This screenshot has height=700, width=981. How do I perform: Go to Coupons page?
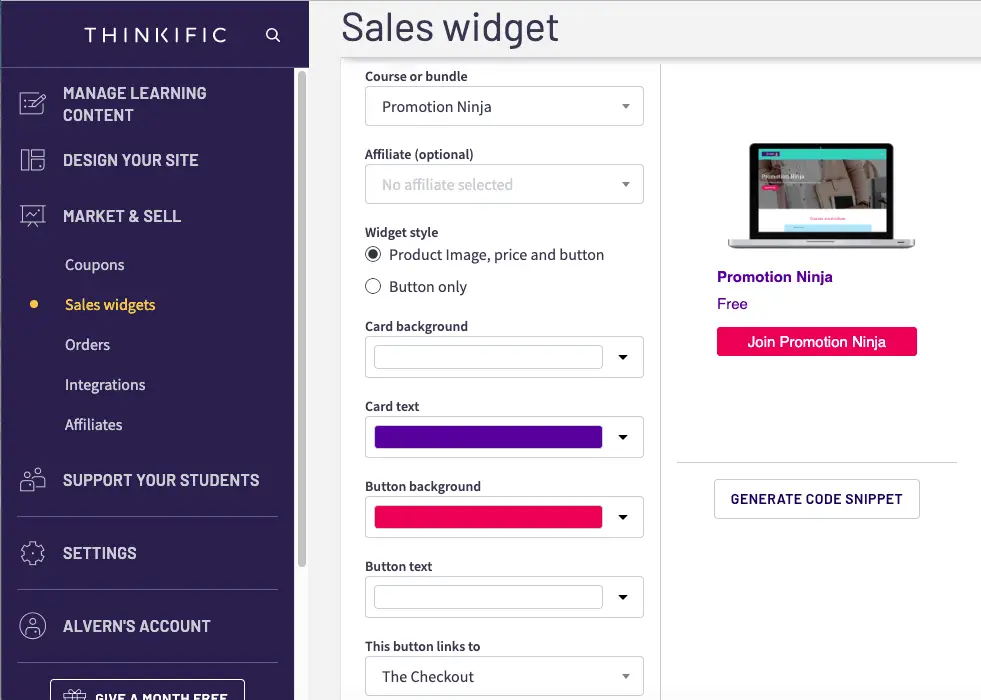[94, 265]
